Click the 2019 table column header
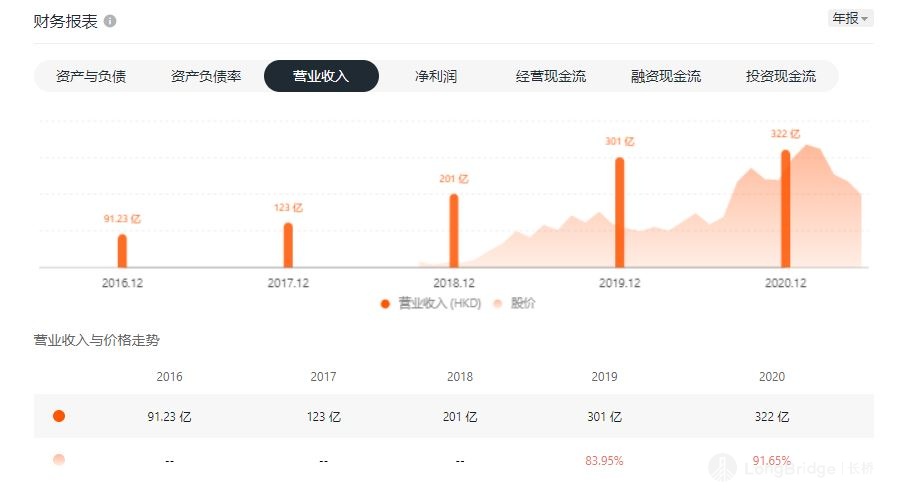The height and width of the screenshot is (500, 899). coord(604,377)
